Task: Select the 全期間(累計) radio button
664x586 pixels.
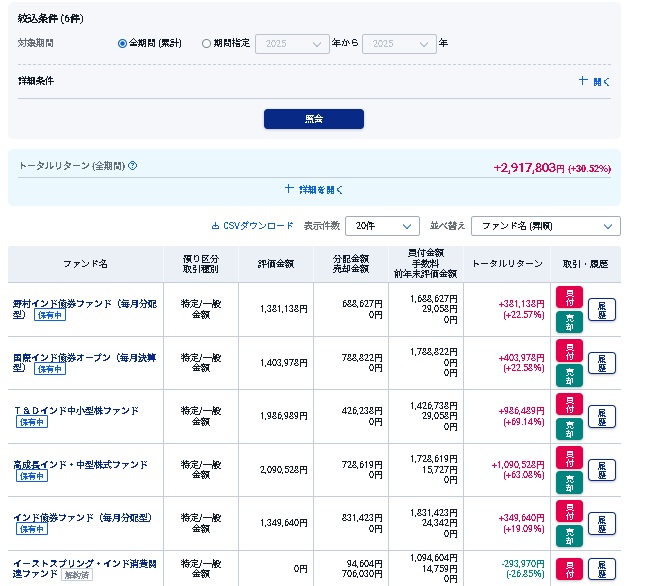Action: click(123, 44)
